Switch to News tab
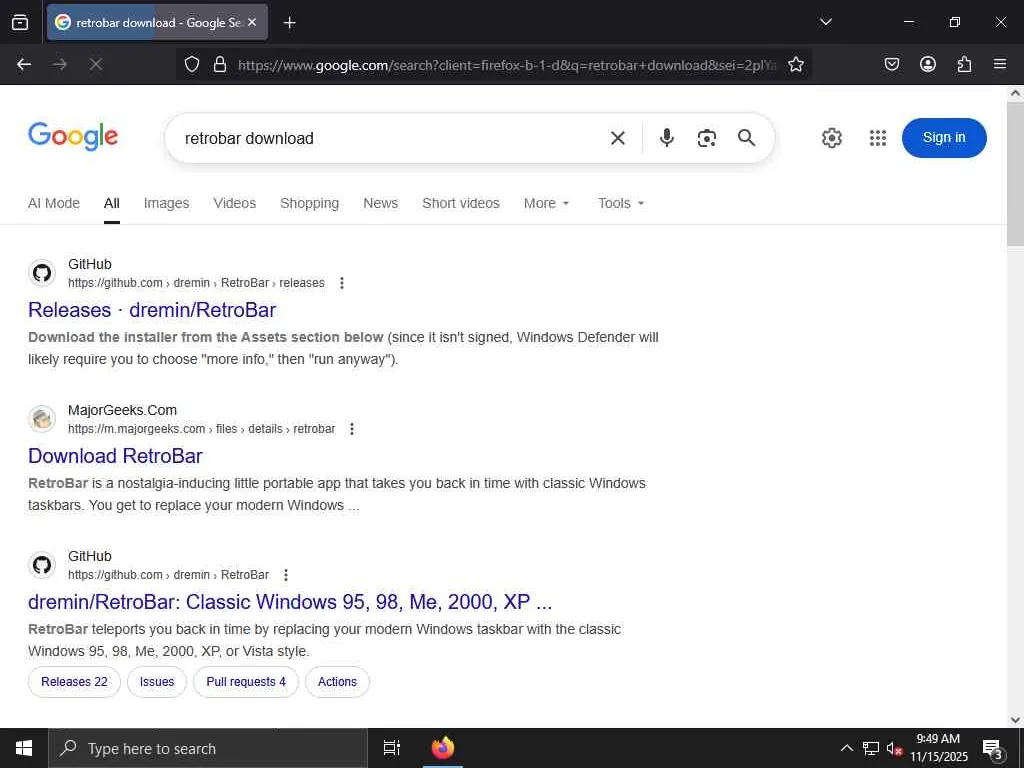The width and height of the screenshot is (1024, 768). coord(381,203)
